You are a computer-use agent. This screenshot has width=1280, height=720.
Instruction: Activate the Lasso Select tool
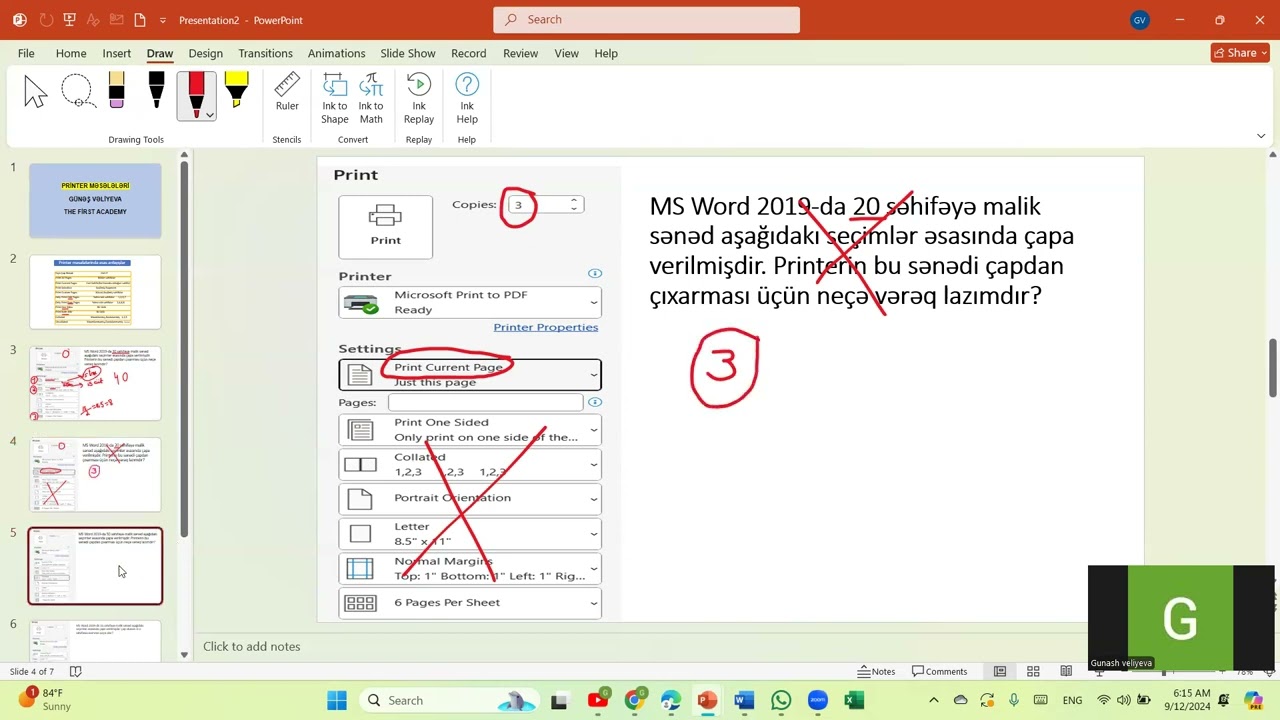point(77,91)
